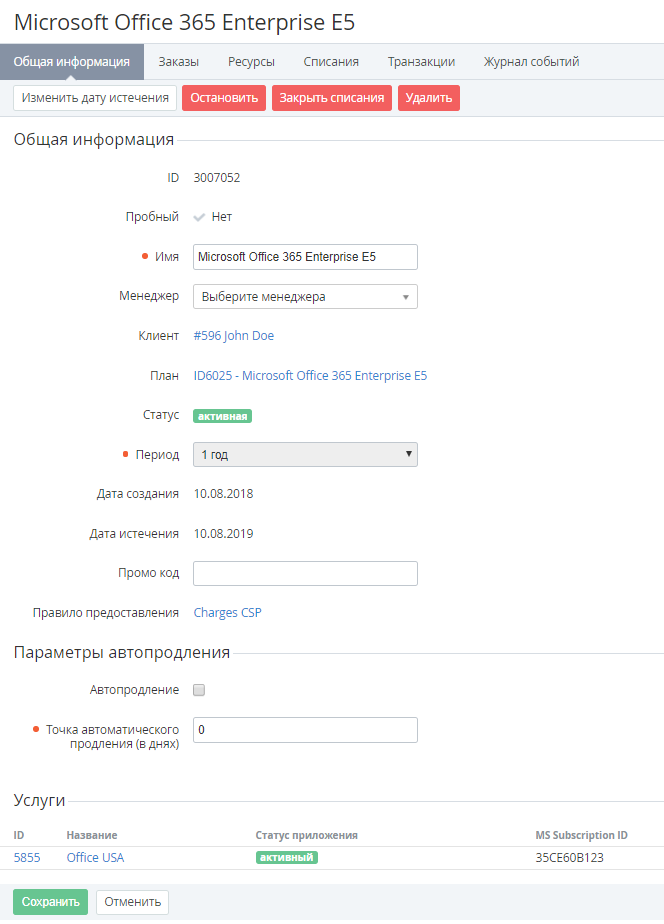Expand the Менеджер dropdown
The height and width of the screenshot is (924, 664).
coord(304,297)
